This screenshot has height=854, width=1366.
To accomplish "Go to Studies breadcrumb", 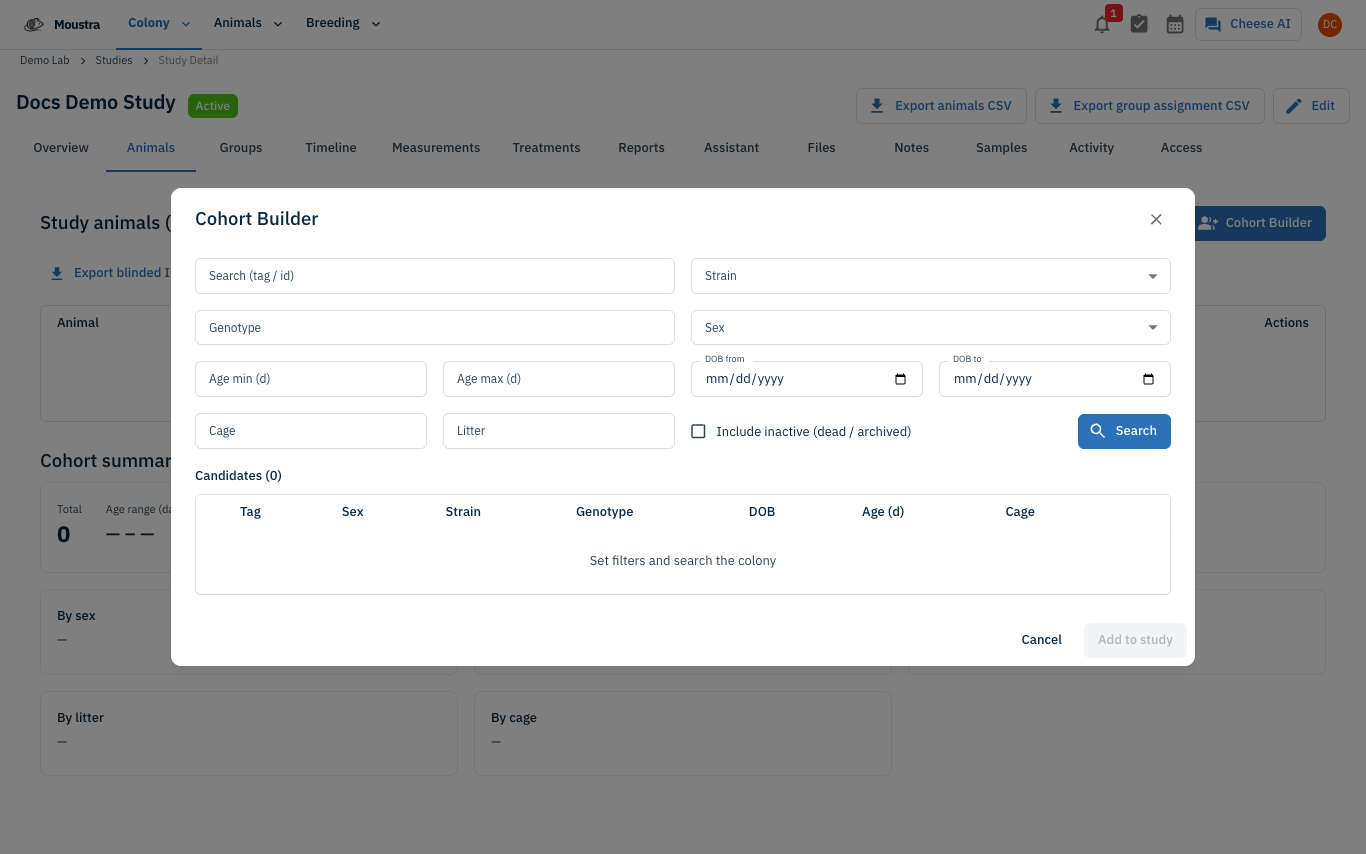I will click(x=114, y=61).
